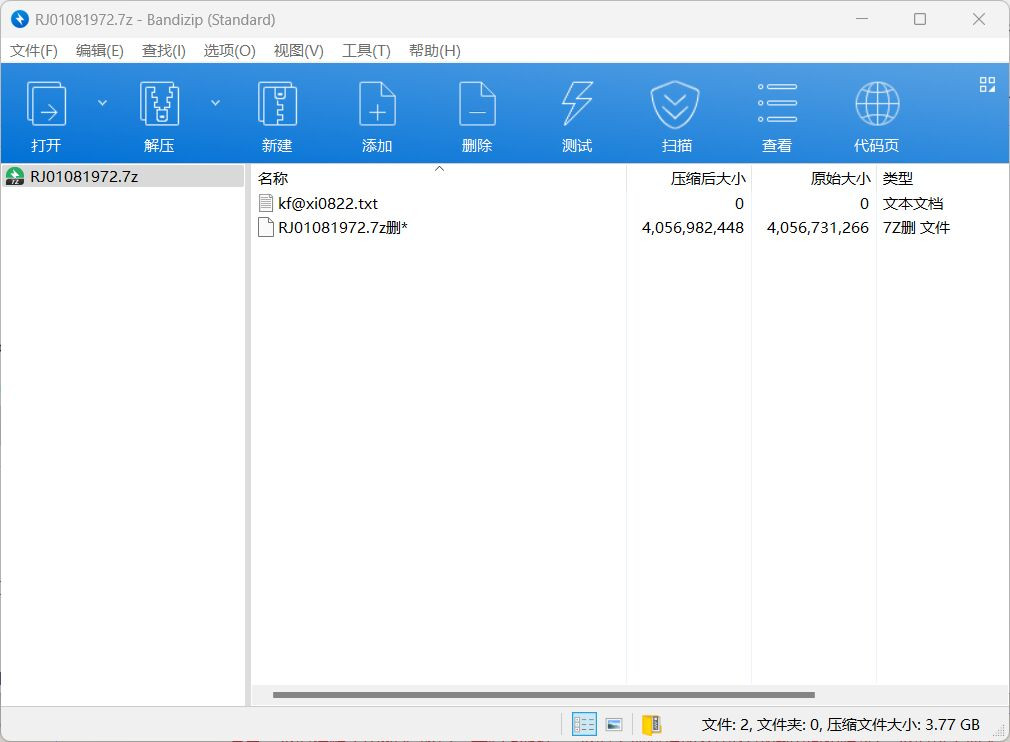
Task: Click the yellow archive icon in status bar
Action: (x=651, y=725)
